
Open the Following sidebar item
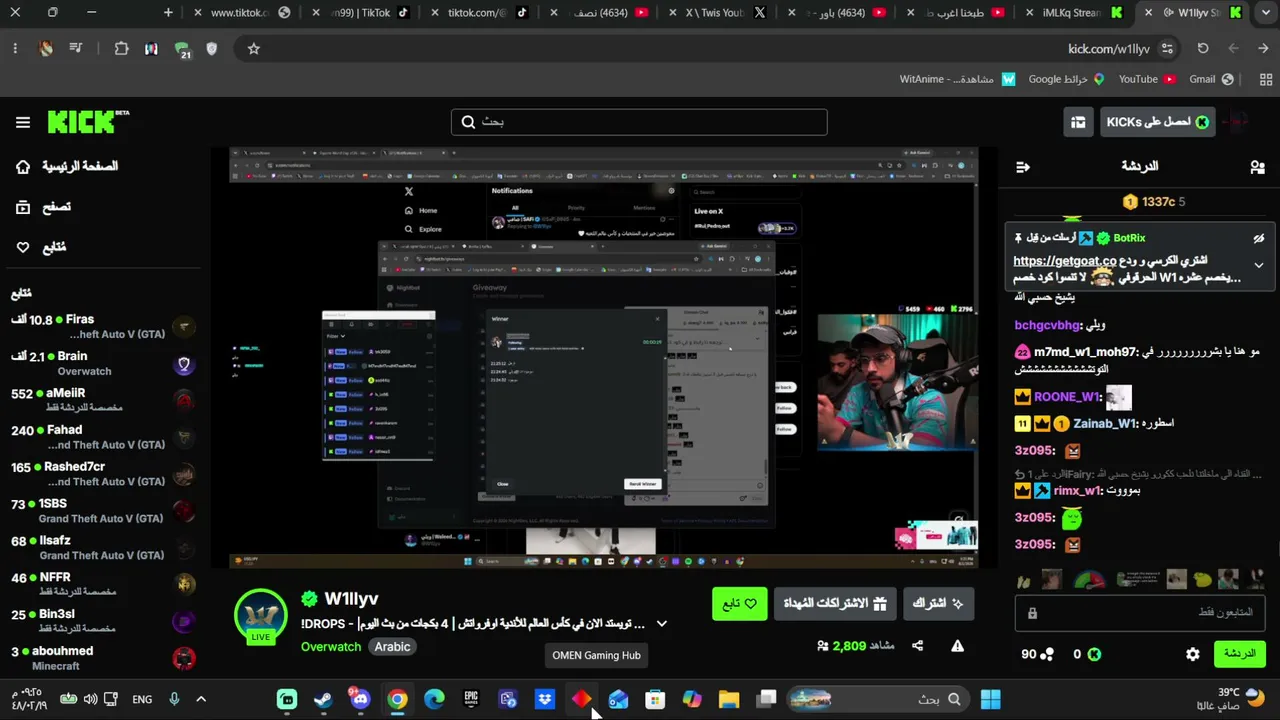click(x=42, y=247)
